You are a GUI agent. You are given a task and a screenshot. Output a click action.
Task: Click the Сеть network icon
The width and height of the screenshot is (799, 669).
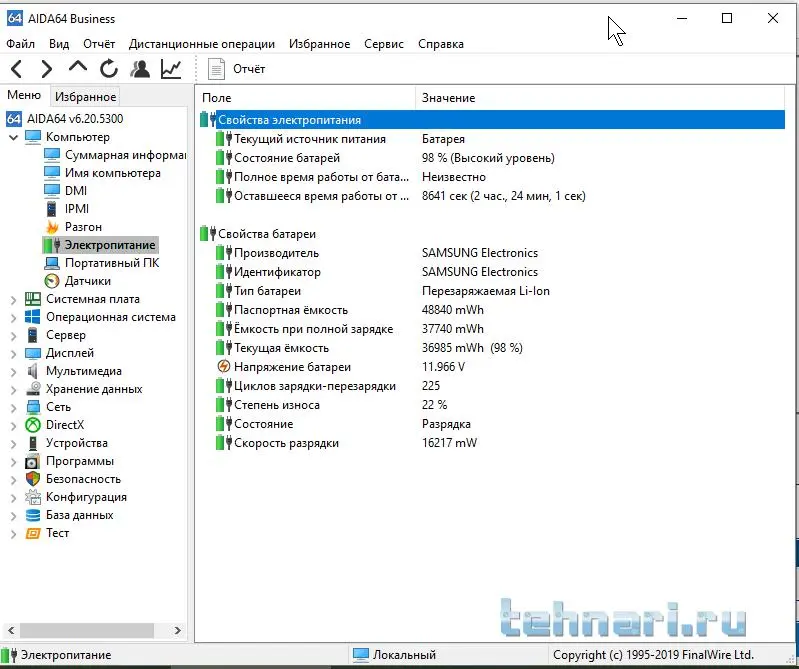(x=33, y=407)
